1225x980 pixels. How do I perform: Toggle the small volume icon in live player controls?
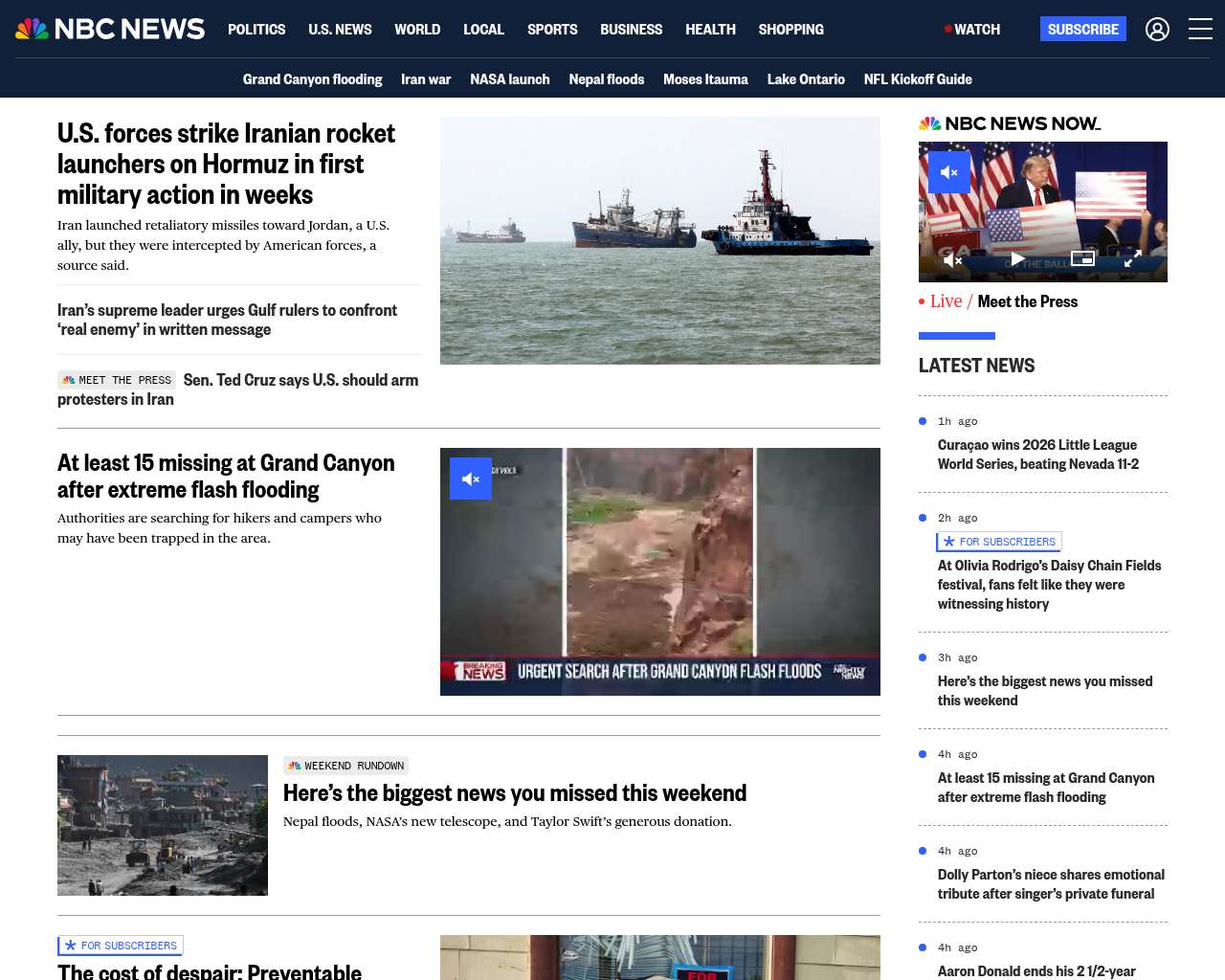click(952, 259)
